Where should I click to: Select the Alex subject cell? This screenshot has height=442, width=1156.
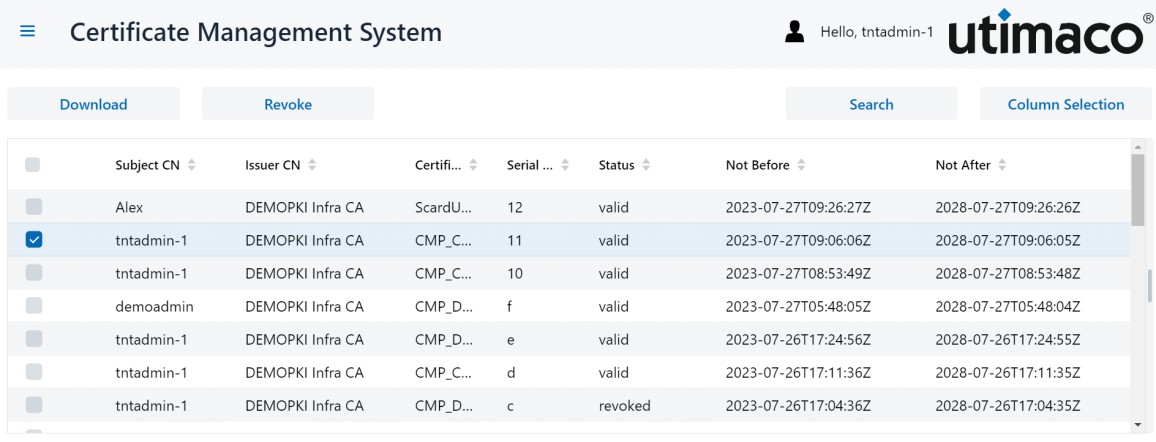point(129,208)
